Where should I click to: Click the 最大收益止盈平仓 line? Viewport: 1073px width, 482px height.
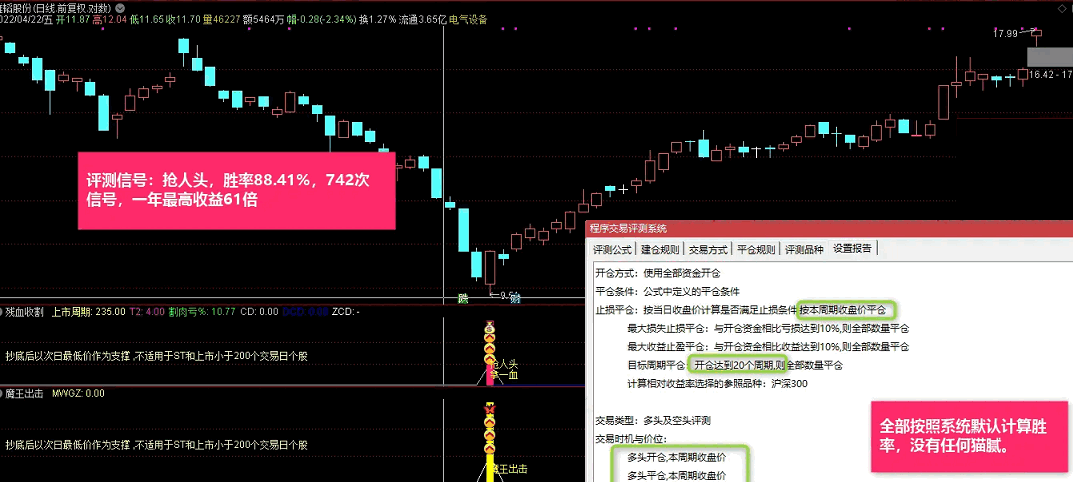pyautogui.click(x=768, y=346)
